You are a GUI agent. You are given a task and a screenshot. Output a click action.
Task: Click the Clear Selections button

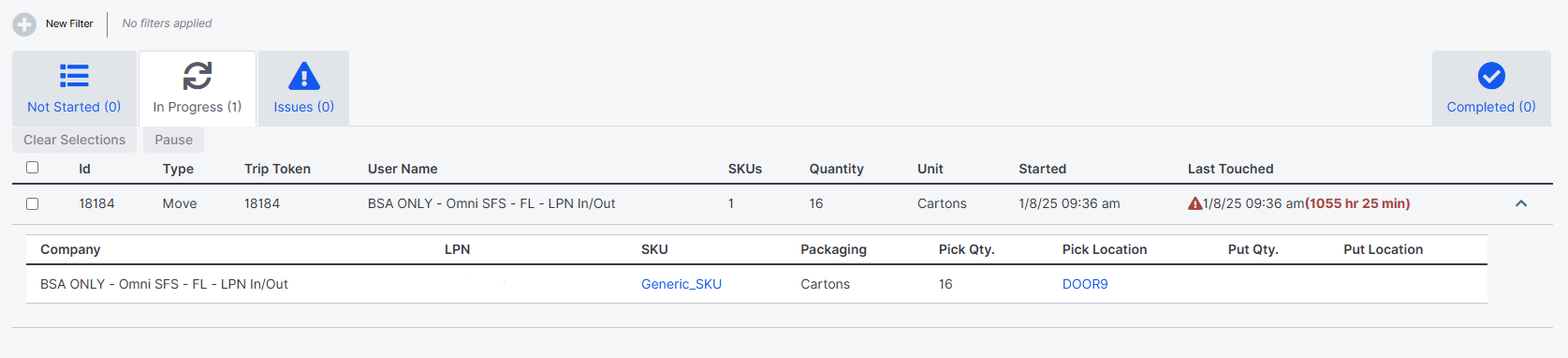click(74, 140)
